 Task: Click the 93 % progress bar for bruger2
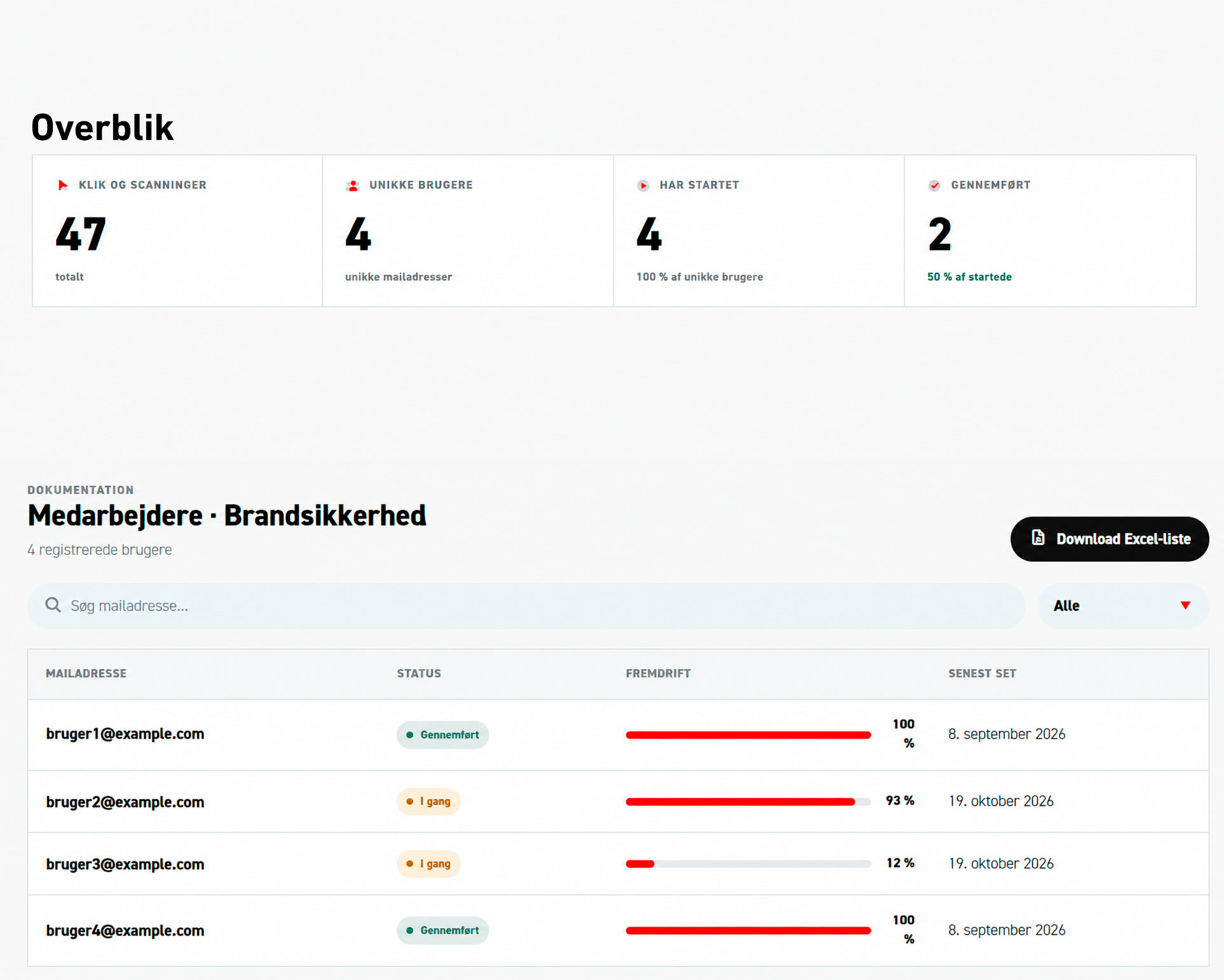(x=748, y=801)
